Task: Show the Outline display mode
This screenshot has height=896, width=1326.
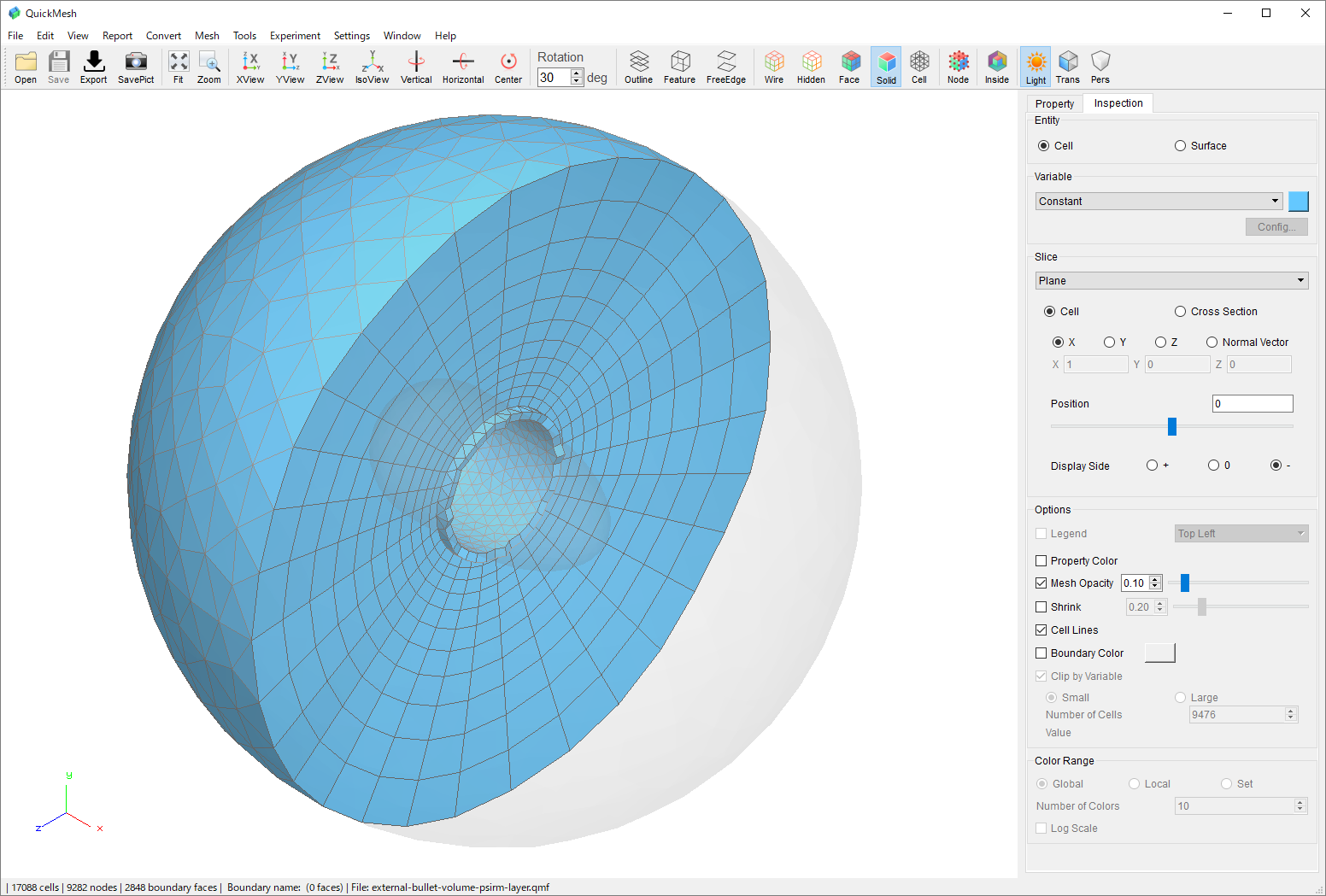Action: pos(638,67)
